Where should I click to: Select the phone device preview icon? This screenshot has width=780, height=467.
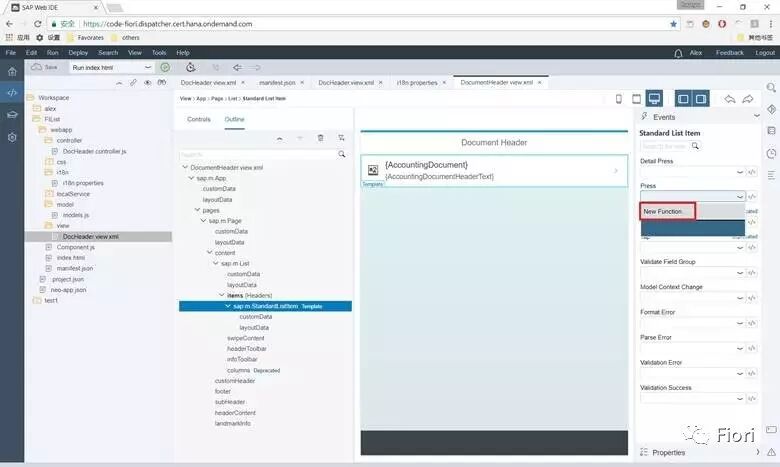click(619, 99)
